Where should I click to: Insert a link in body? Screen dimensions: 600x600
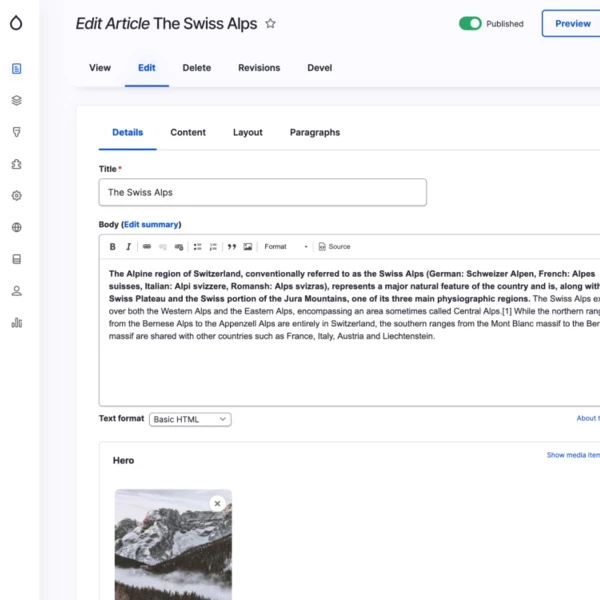click(147, 247)
